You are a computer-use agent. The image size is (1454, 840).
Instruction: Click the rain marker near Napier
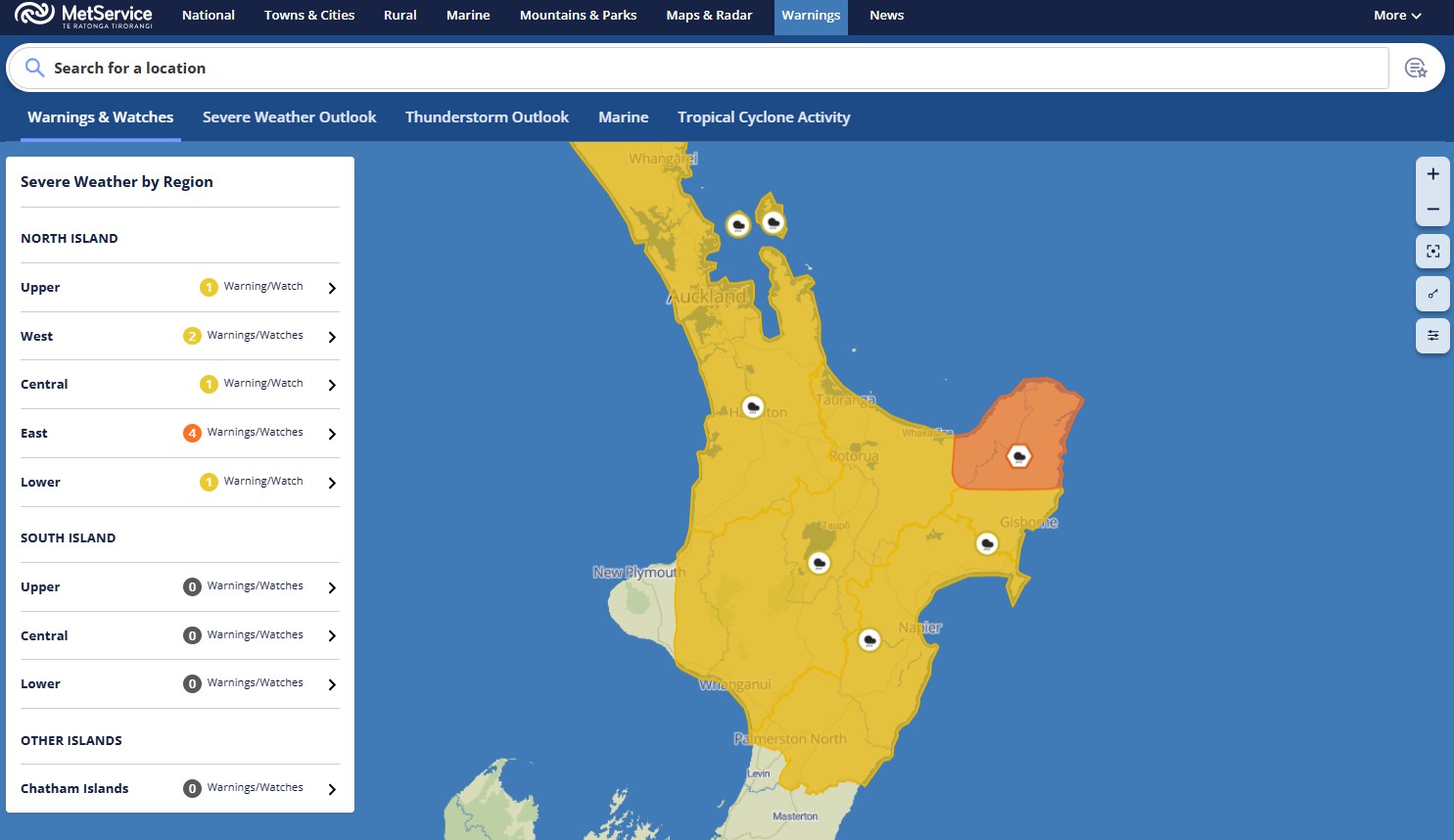pos(868,640)
